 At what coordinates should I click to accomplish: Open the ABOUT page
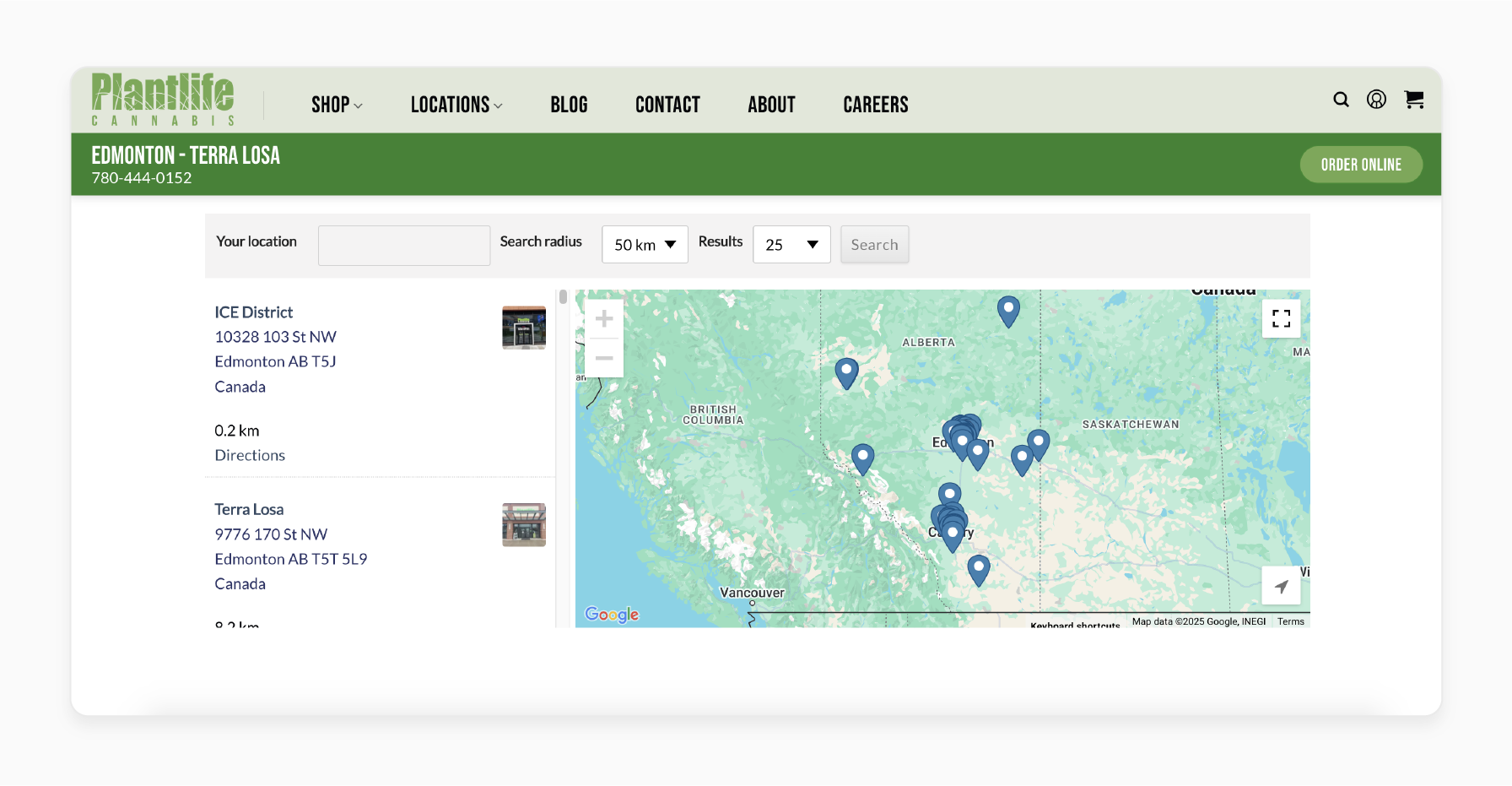tap(771, 105)
